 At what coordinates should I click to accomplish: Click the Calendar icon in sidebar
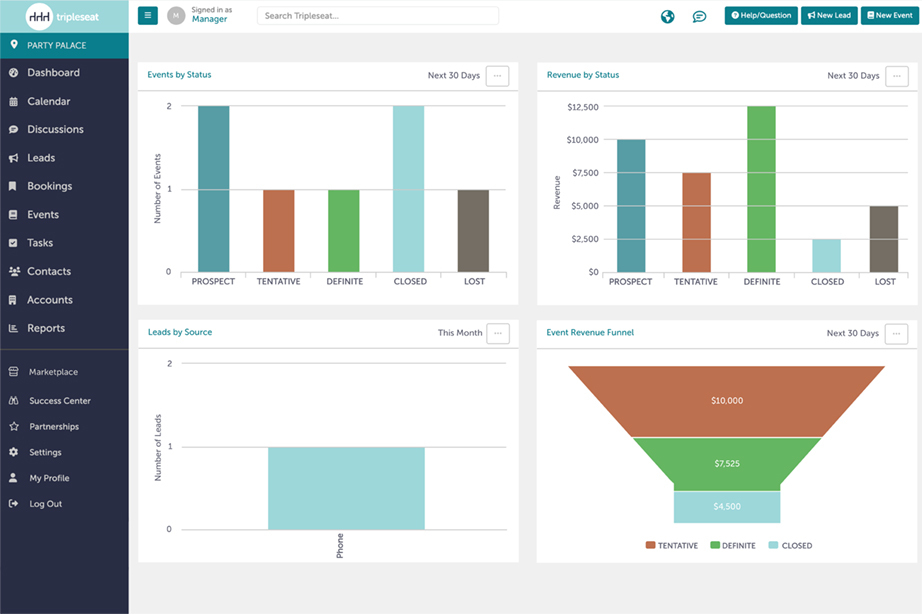14,102
